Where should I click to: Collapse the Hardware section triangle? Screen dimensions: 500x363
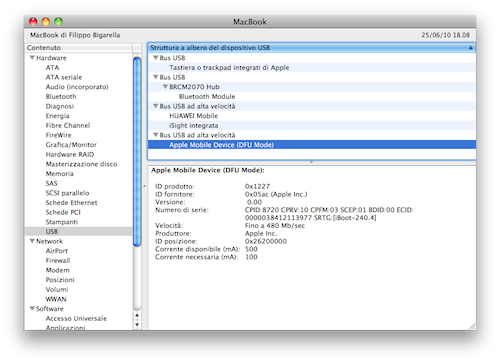(x=32, y=58)
